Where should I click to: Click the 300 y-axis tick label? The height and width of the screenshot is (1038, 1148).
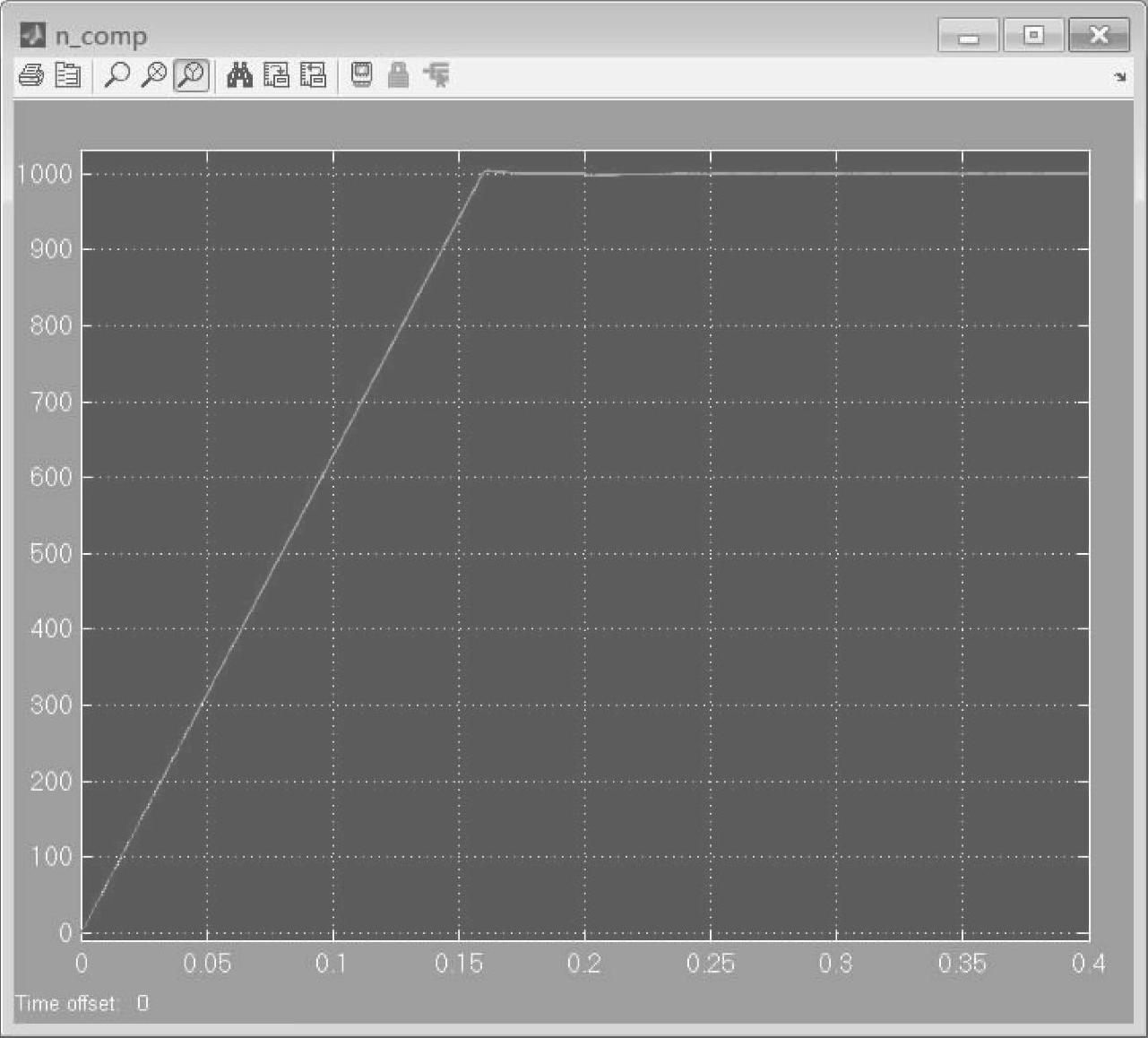pos(51,705)
